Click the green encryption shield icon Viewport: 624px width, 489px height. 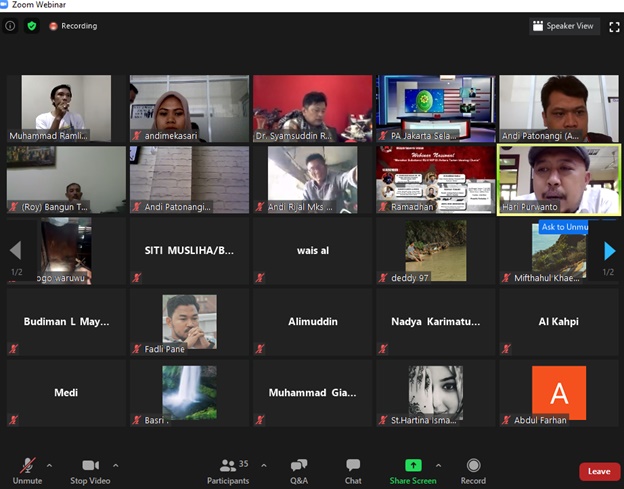pos(32,26)
